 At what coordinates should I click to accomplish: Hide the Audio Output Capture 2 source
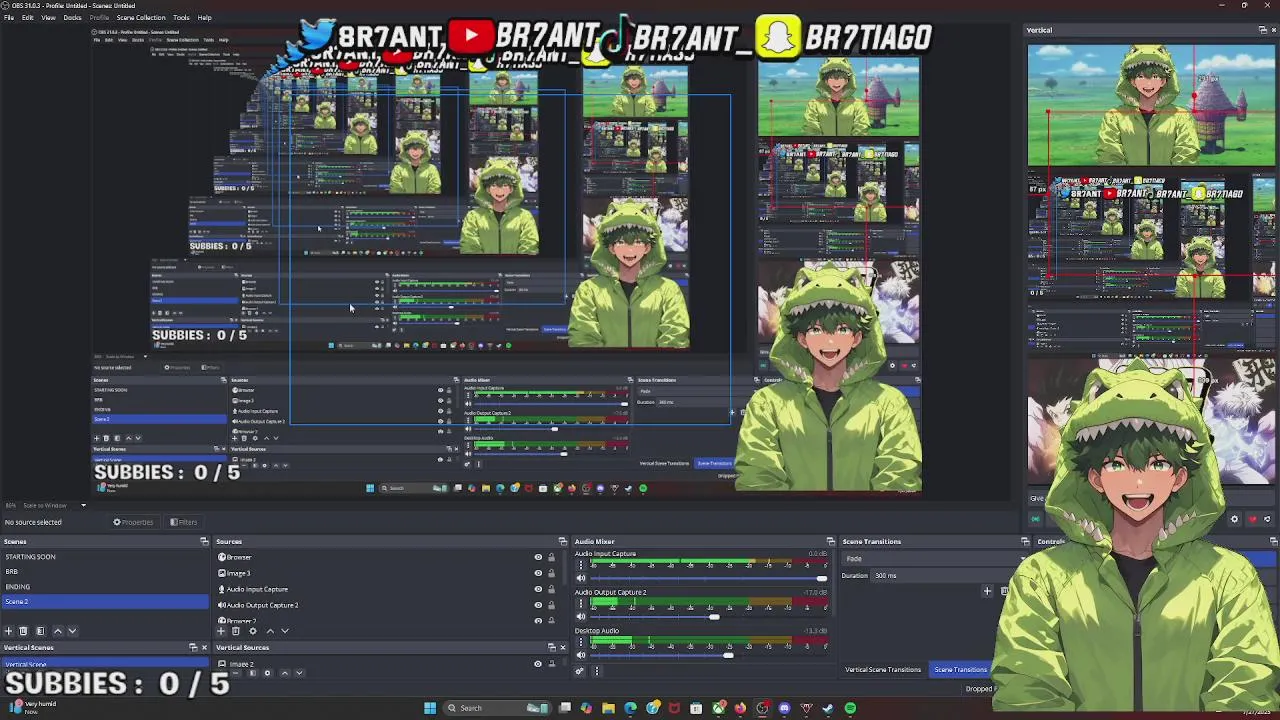pyautogui.click(x=538, y=606)
